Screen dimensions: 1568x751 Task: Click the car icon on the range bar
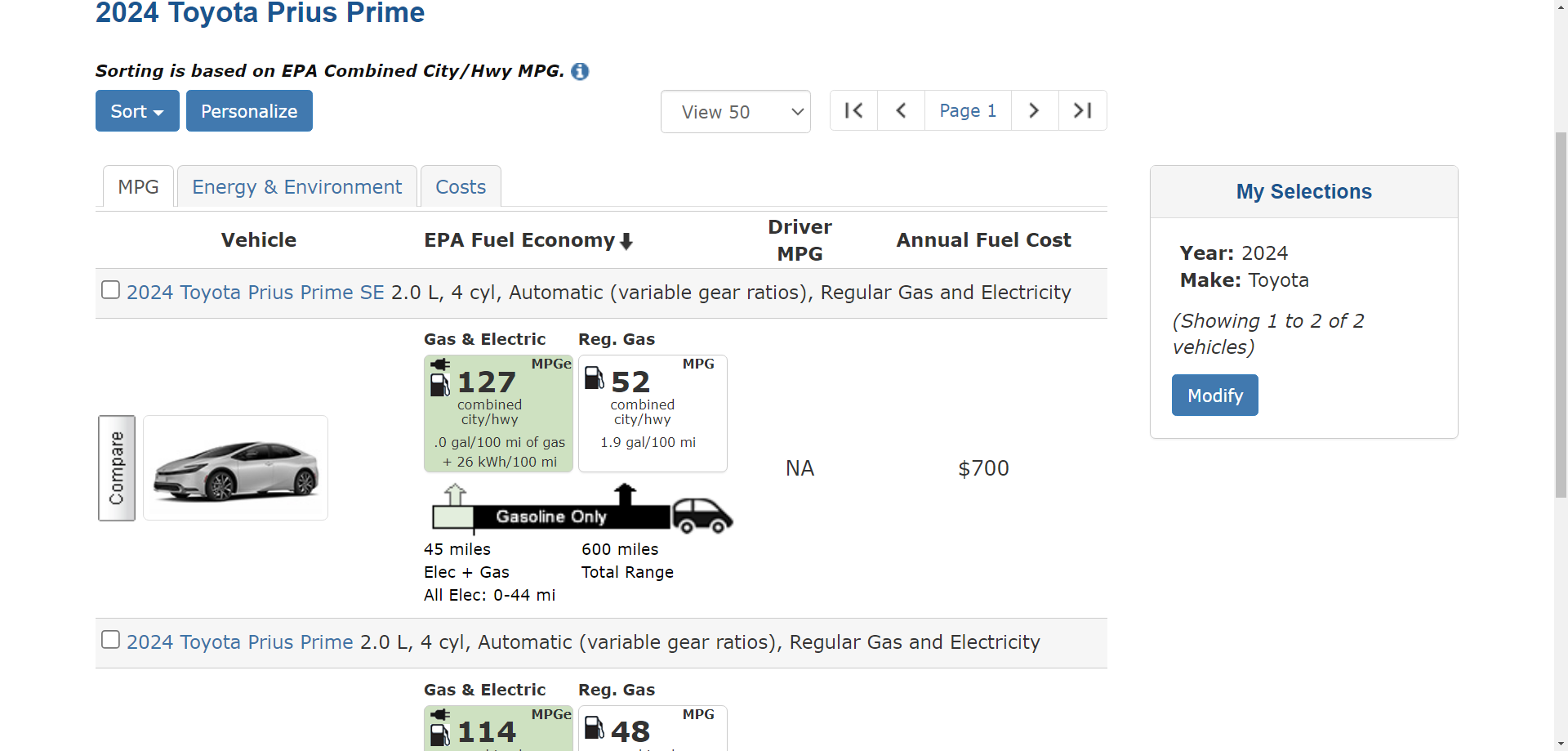(702, 516)
